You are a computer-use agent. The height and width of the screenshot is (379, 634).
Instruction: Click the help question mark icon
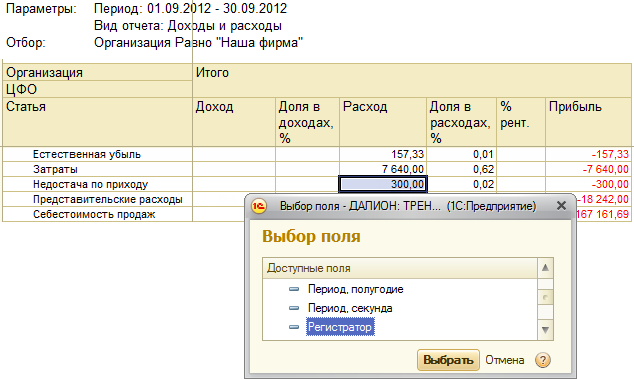click(543, 360)
